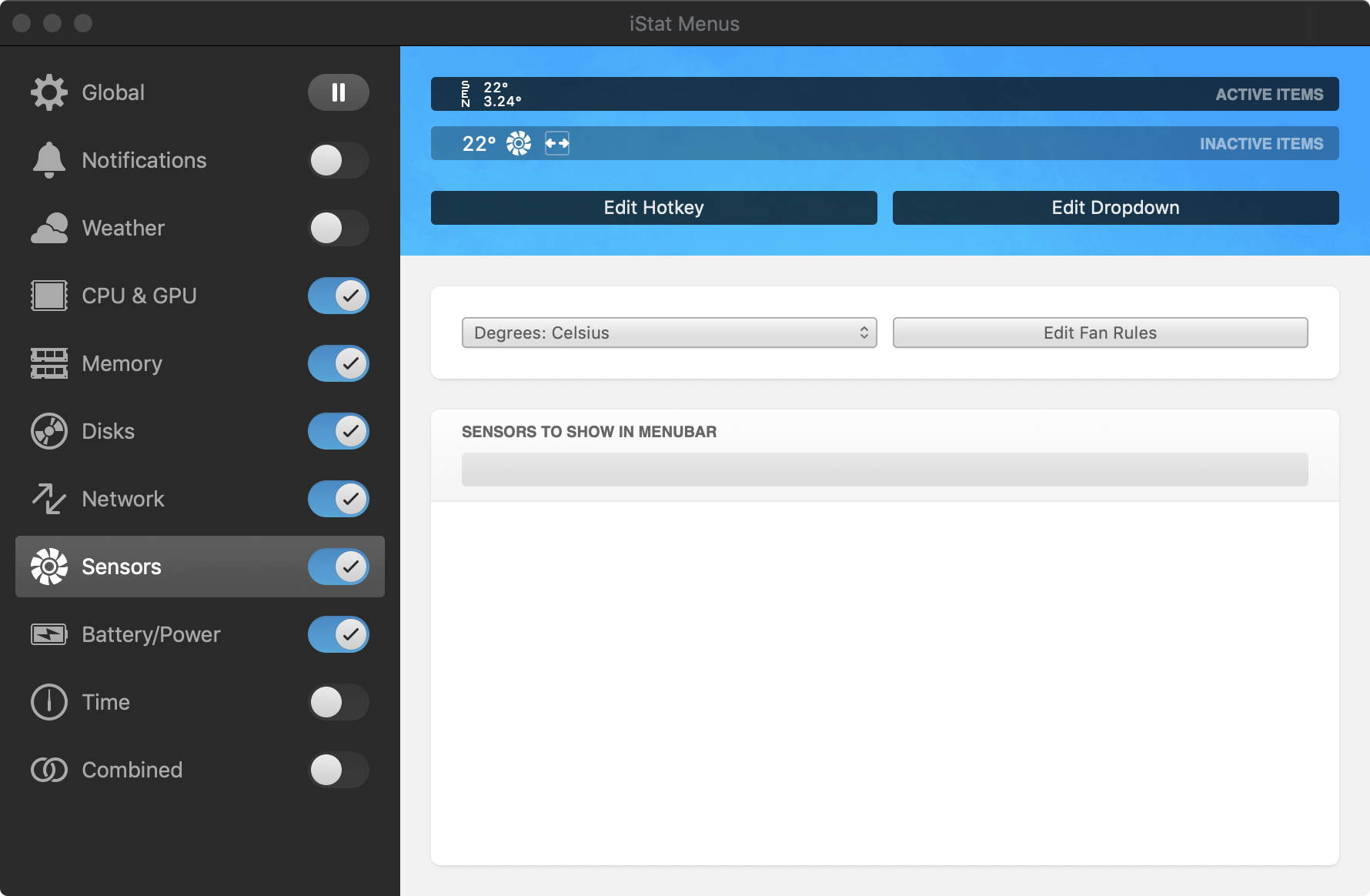Select the spacer arrows icon in inactive items
Image resolution: width=1370 pixels, height=896 pixels.
[557, 143]
